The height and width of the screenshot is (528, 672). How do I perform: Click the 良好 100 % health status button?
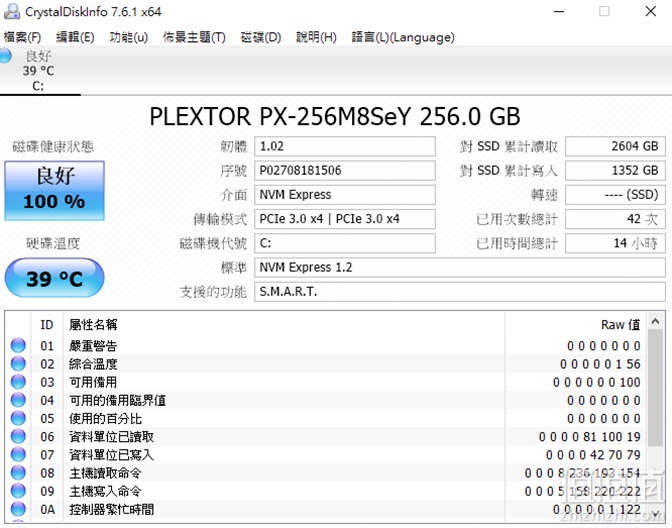(x=54, y=191)
